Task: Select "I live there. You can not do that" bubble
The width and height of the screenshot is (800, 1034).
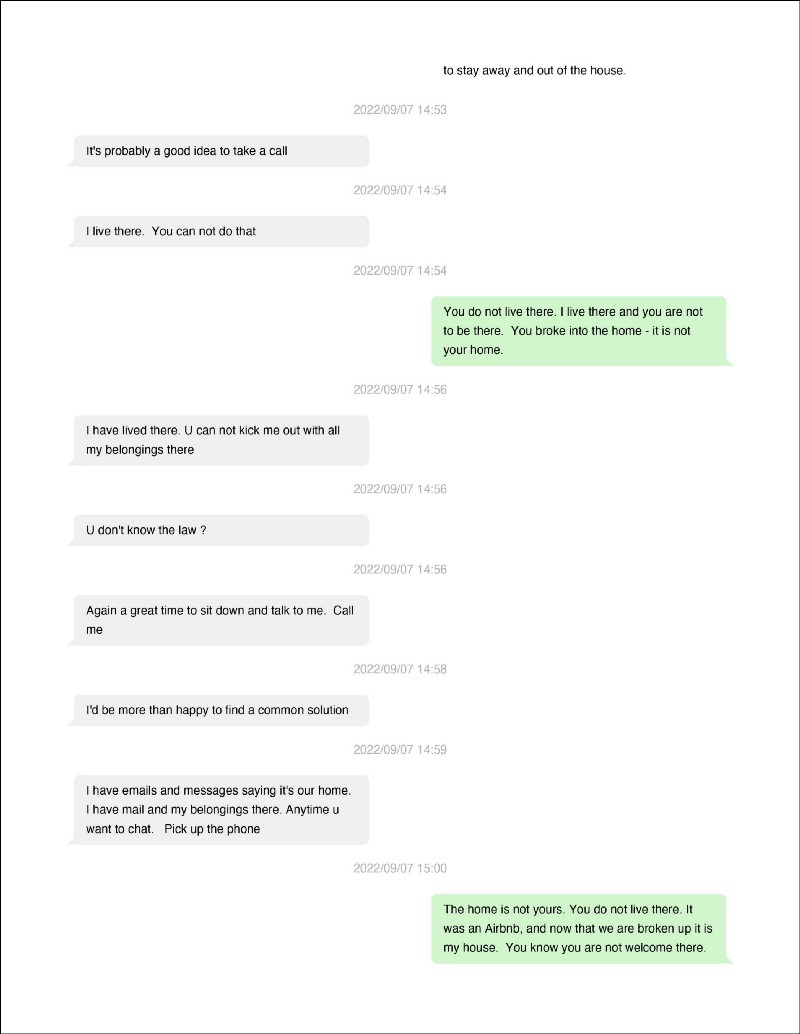Action: (x=220, y=231)
